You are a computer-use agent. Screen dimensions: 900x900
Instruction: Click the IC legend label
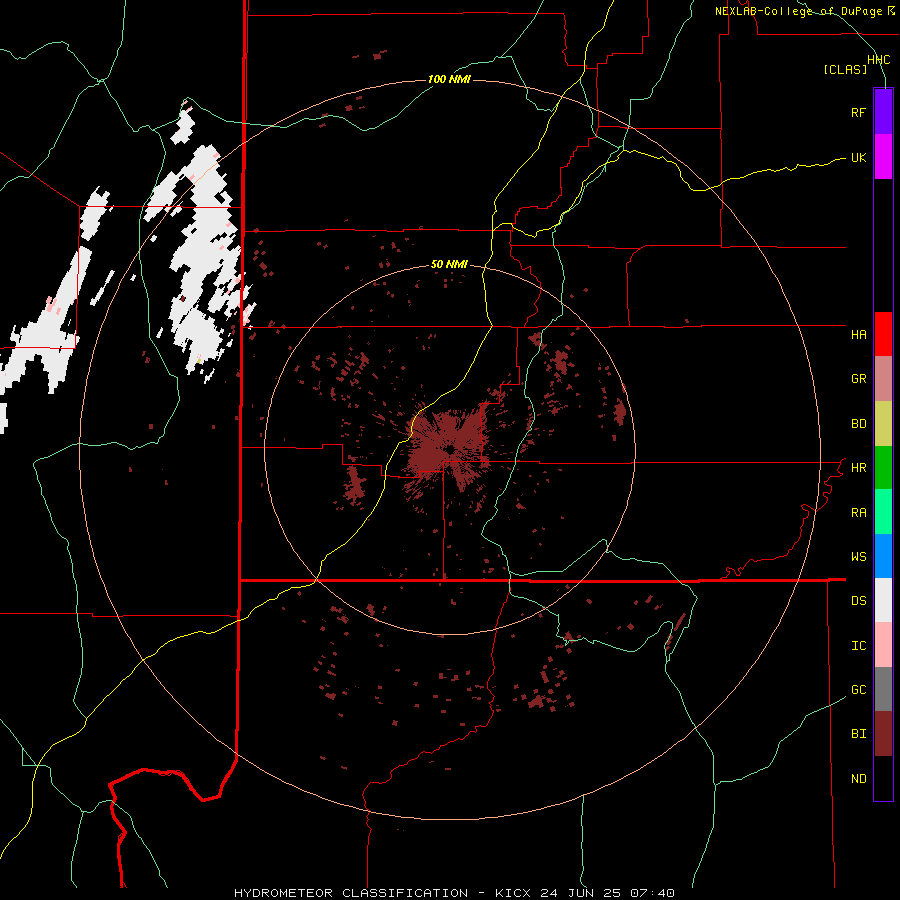[x=858, y=646]
